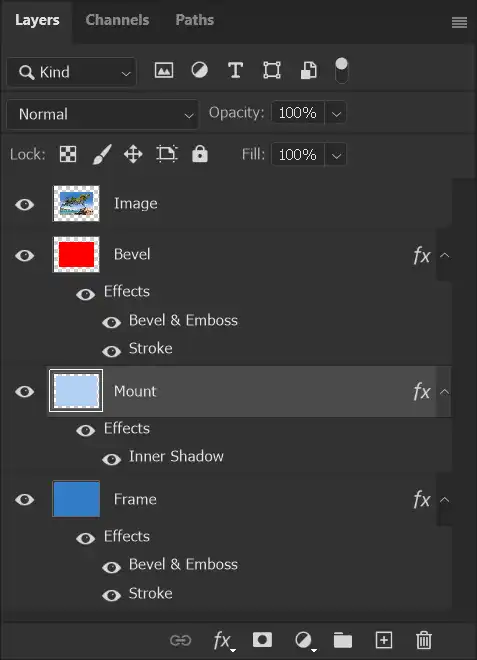The width and height of the screenshot is (477, 660).
Task: Open the Opacity slider dropdown arrow
Action: [x=336, y=113]
